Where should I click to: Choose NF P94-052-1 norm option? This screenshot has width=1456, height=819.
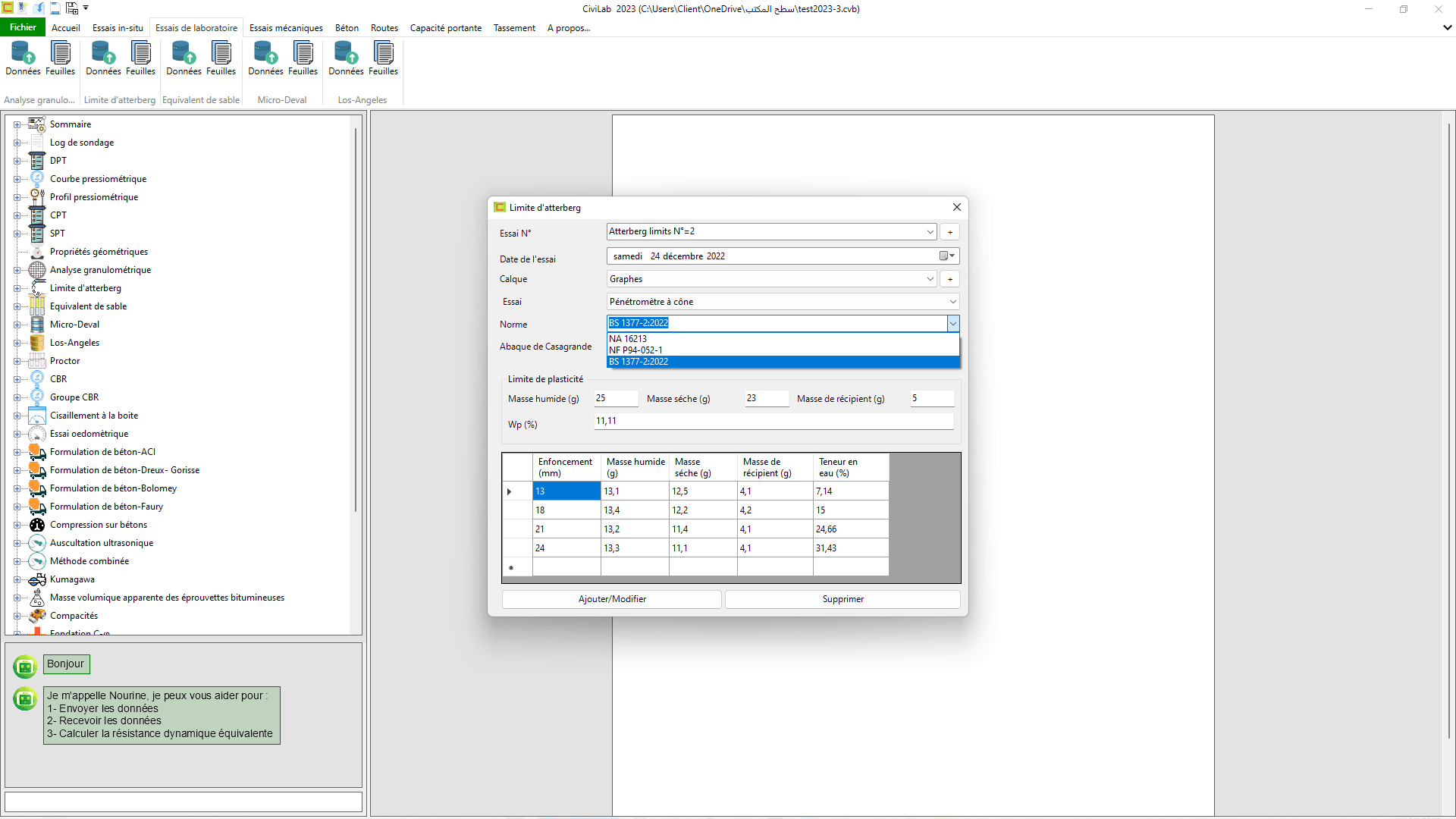783,350
